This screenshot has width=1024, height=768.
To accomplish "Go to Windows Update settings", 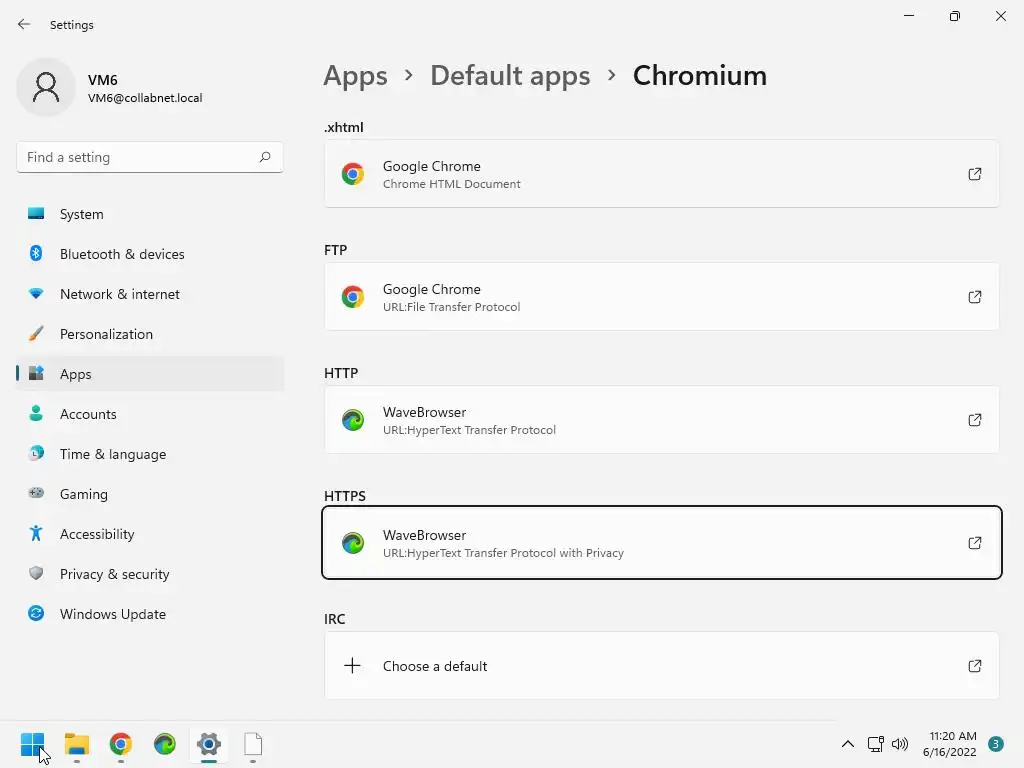I will coord(112,614).
